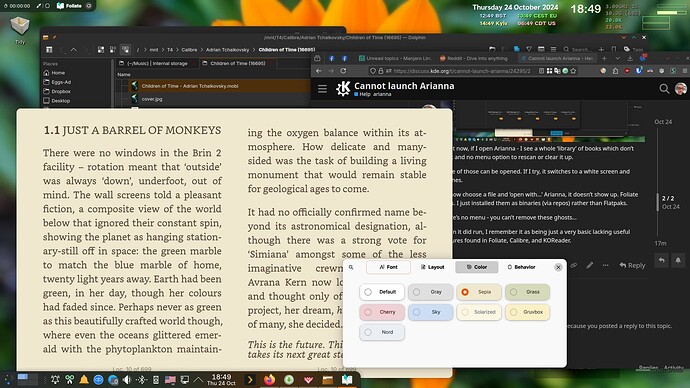This screenshot has width=690, height=388.
Task: Go up one folder in Dolphin
Action: 74,50
